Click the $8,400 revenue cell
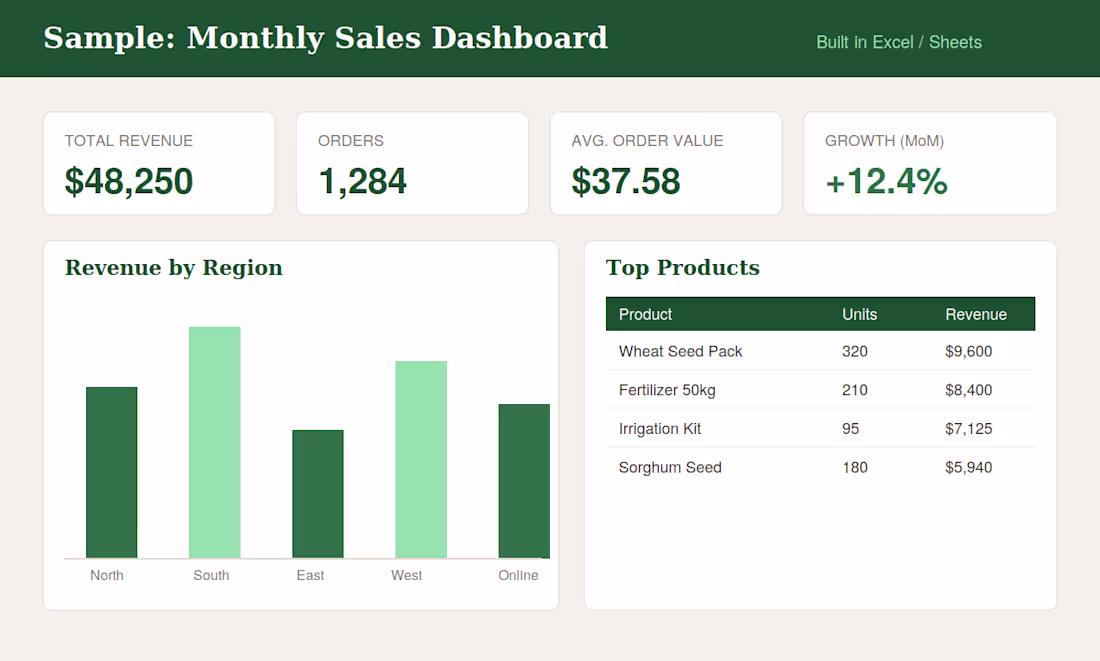 point(968,390)
